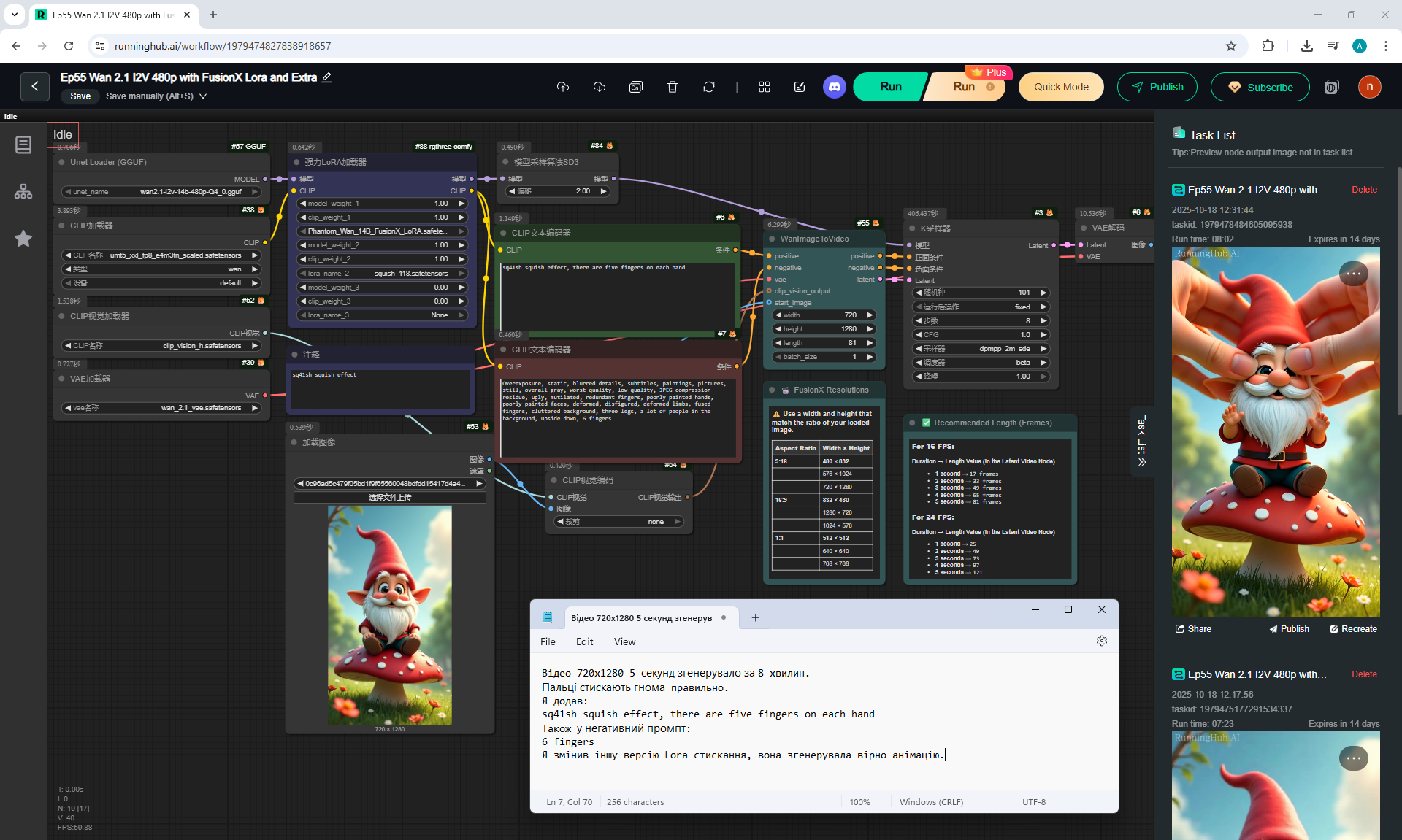This screenshot has width=1402, height=840.
Task: Click the upload workflow cloud icon
Action: click(562, 87)
